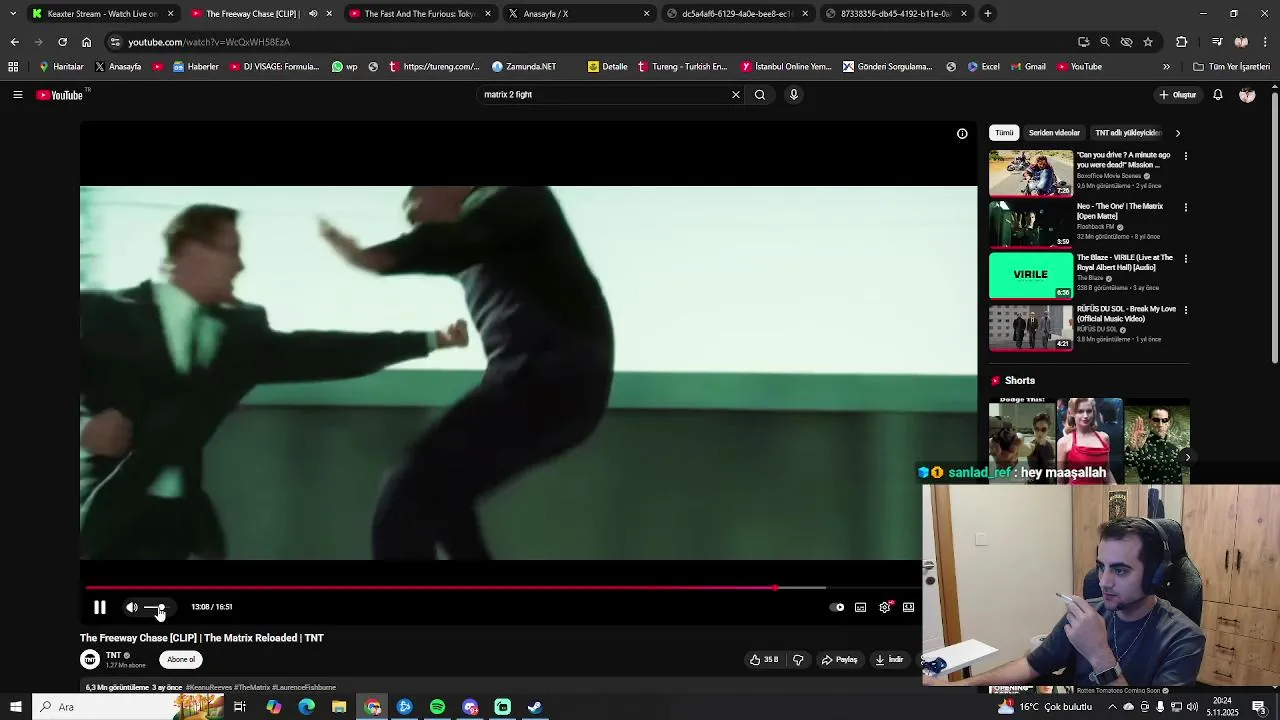This screenshot has height=720, width=1280.
Task: Switch to theater mode view
Action: click(x=908, y=607)
